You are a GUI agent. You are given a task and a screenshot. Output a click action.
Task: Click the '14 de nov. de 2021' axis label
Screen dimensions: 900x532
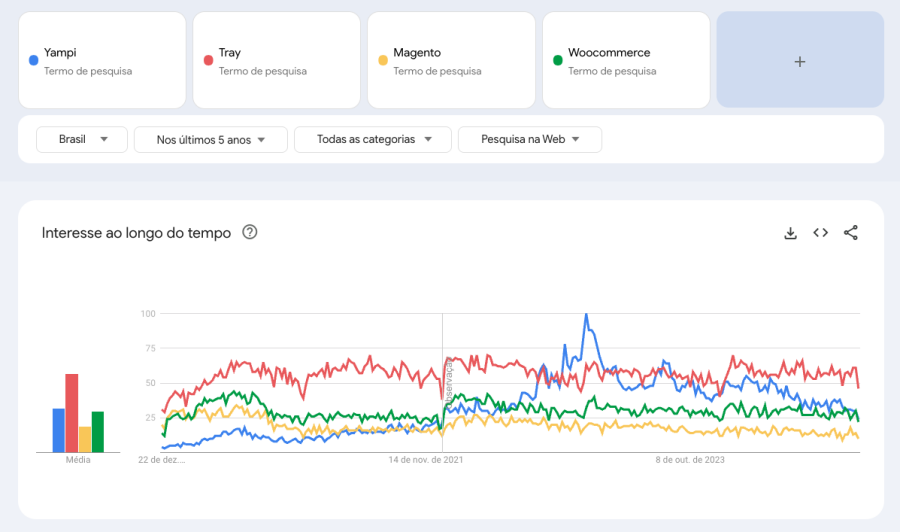(425, 460)
